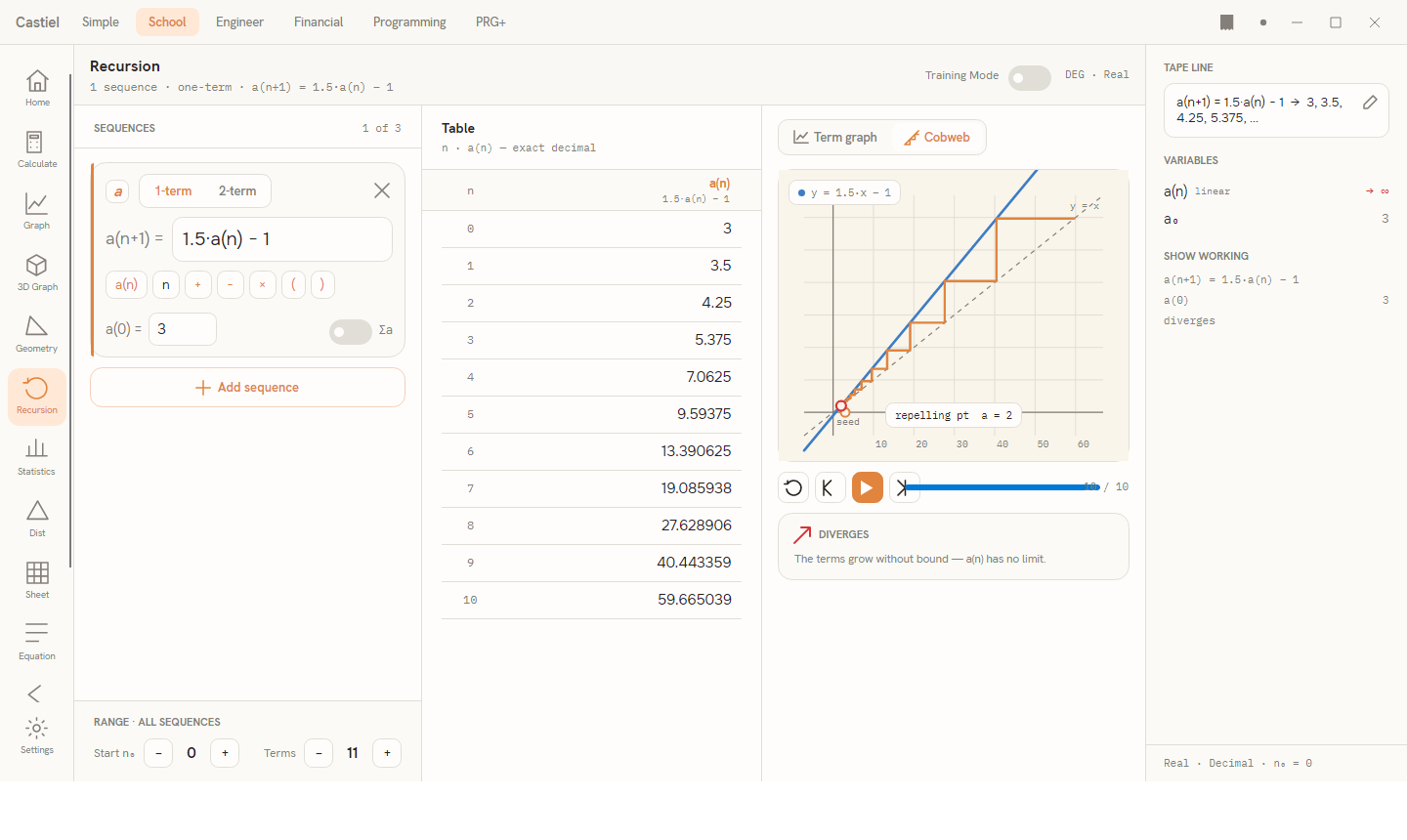Viewport: 1407px width, 840px height.
Task: Insert minus operator key
Action: (230, 284)
